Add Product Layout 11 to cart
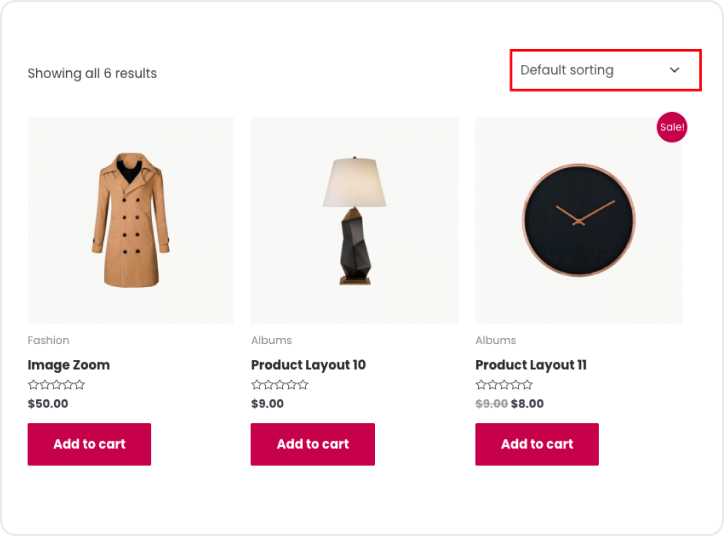 (x=537, y=444)
